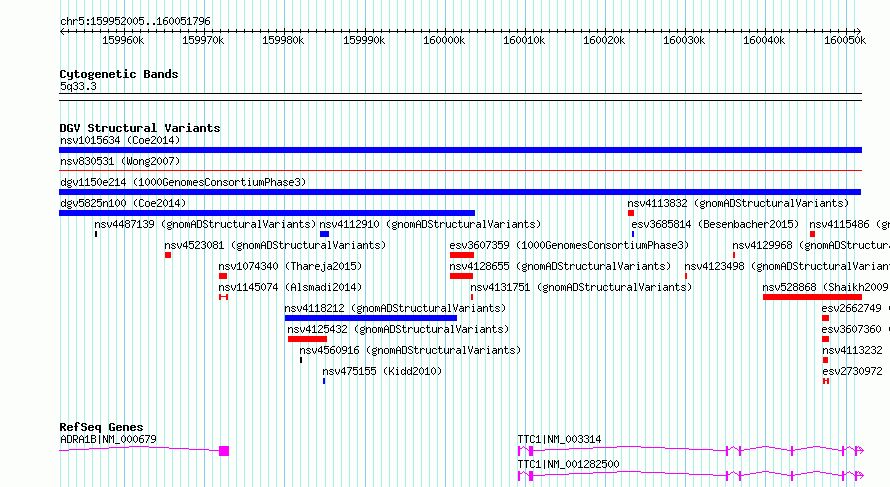Click the first exon of TTC1 NM_003314
The image size is (890, 487).
[x=519, y=451]
